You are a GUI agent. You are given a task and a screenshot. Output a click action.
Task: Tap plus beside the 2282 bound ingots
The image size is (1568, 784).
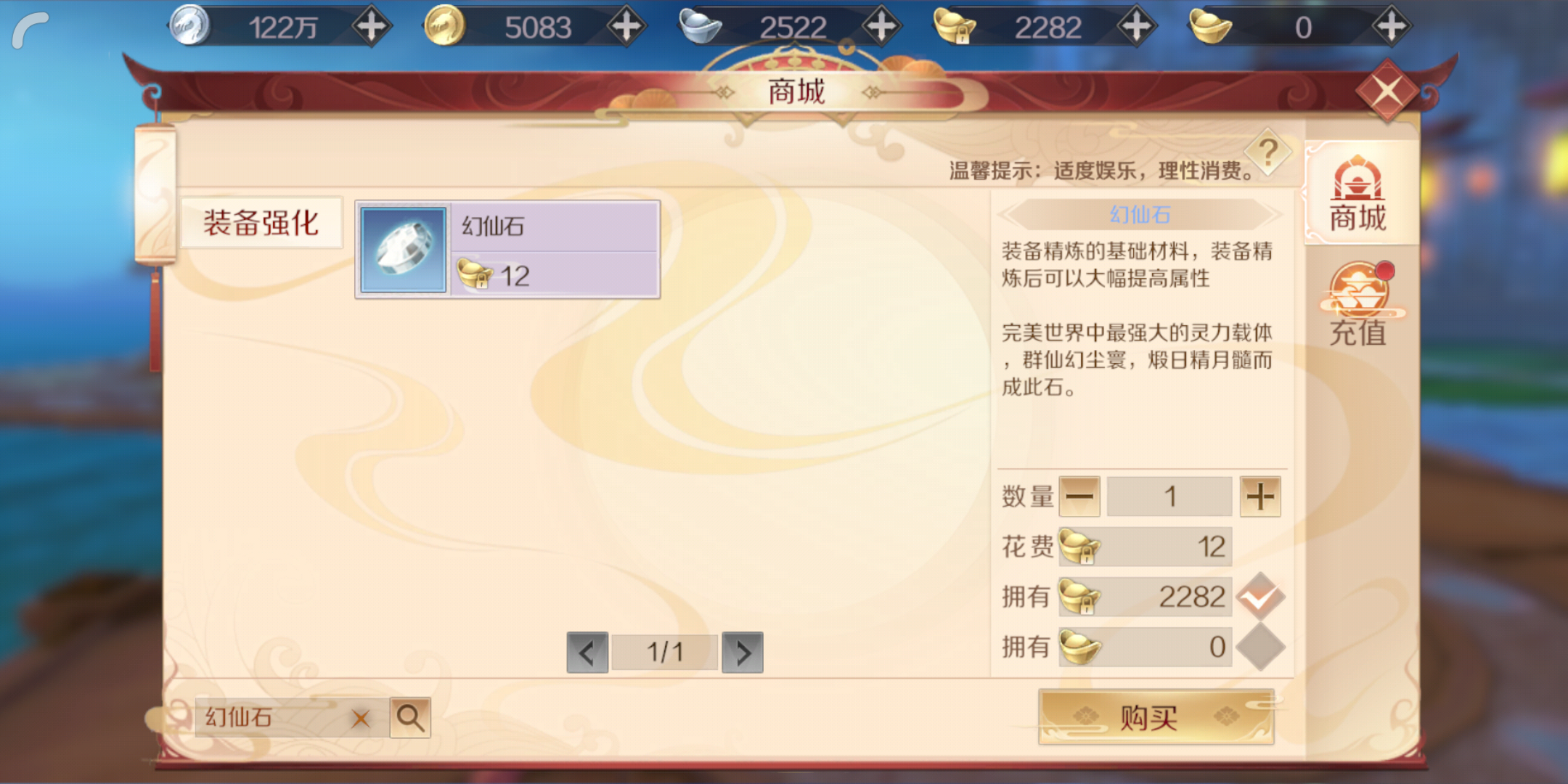(x=1136, y=27)
